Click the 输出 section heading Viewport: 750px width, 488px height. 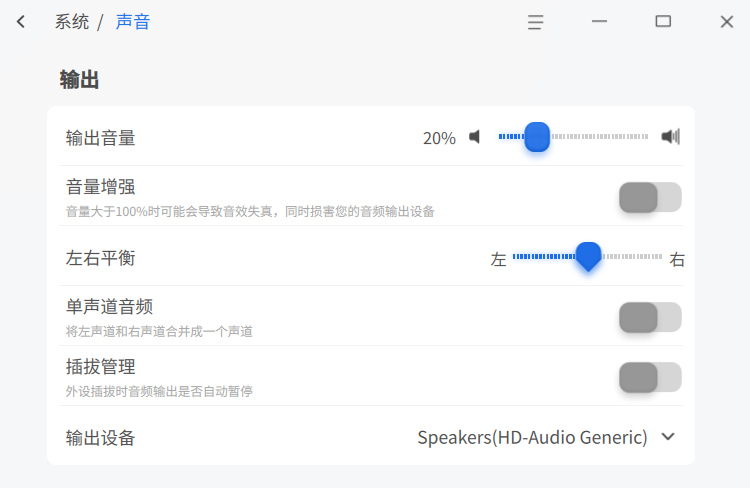(x=79, y=79)
